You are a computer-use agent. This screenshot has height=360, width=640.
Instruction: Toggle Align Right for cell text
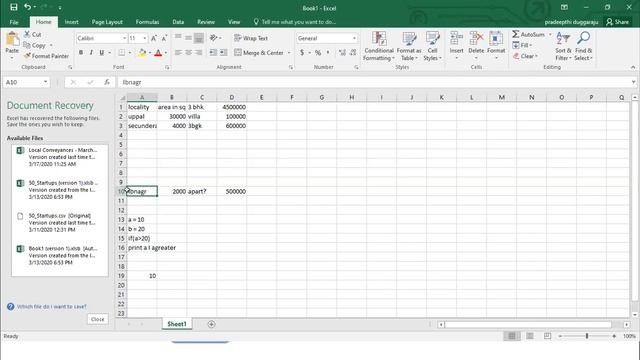tap(198, 53)
